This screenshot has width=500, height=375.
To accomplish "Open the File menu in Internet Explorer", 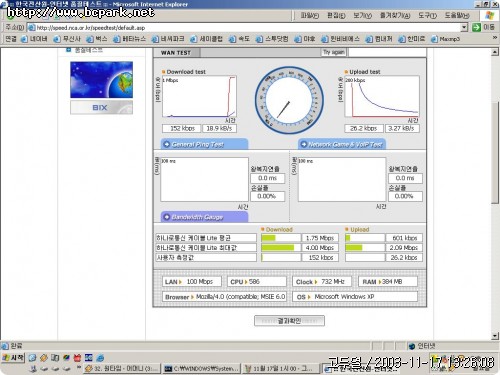I will (310, 15).
